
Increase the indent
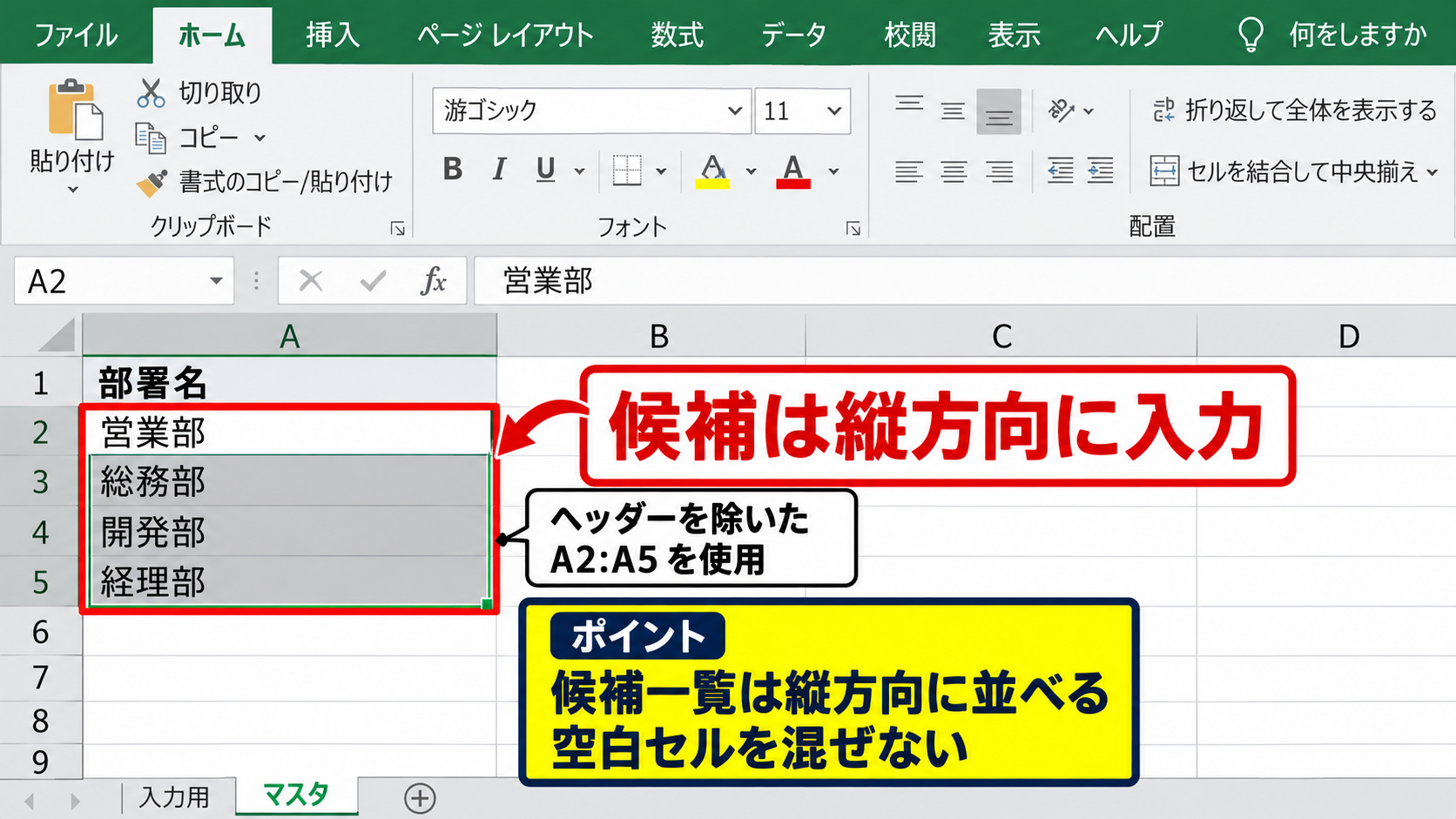point(1101,171)
